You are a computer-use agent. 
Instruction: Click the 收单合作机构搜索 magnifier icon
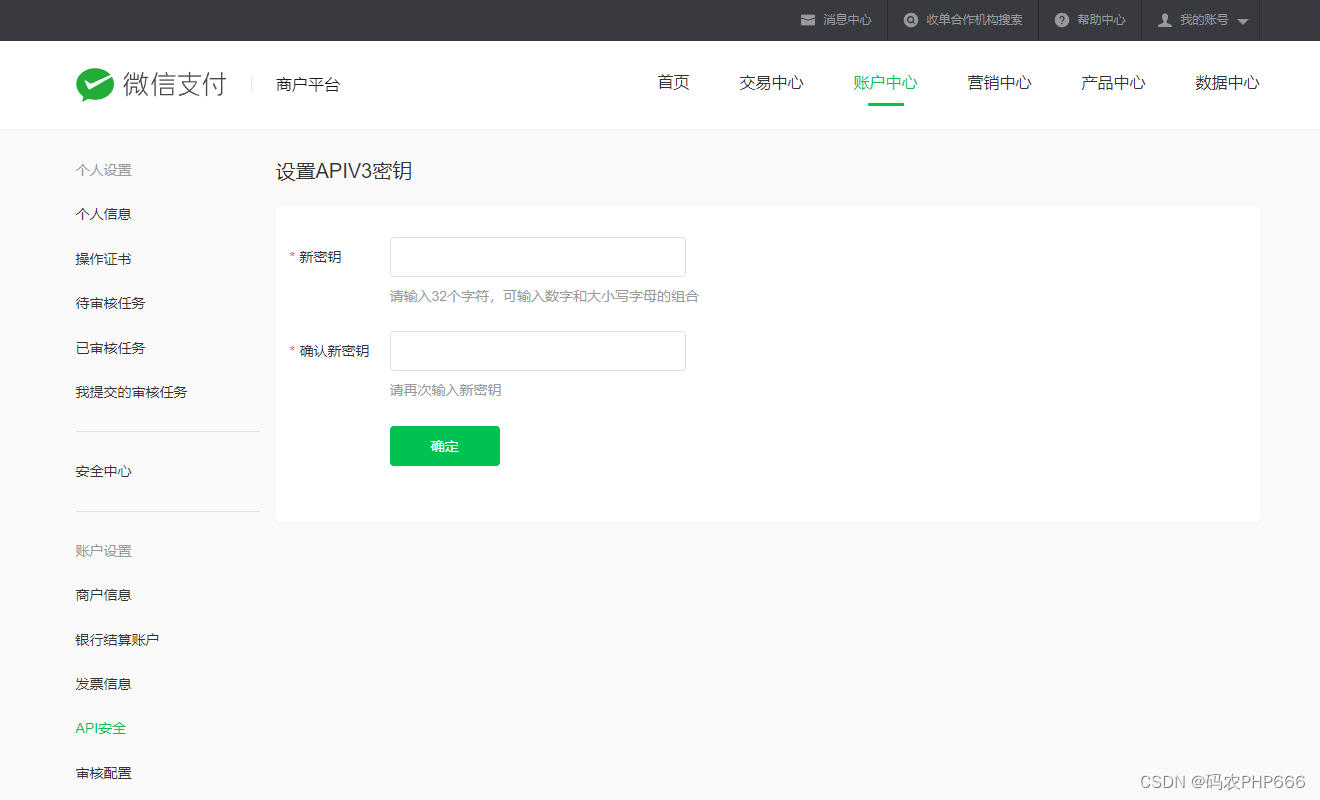coord(910,19)
